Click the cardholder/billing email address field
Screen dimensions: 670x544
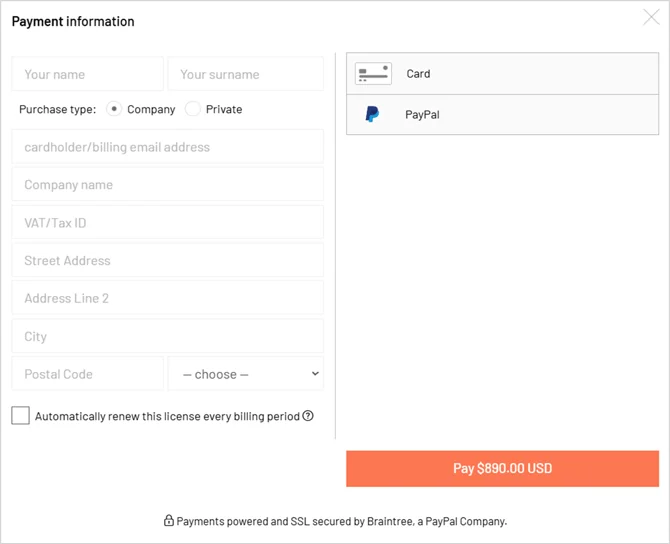point(168,147)
